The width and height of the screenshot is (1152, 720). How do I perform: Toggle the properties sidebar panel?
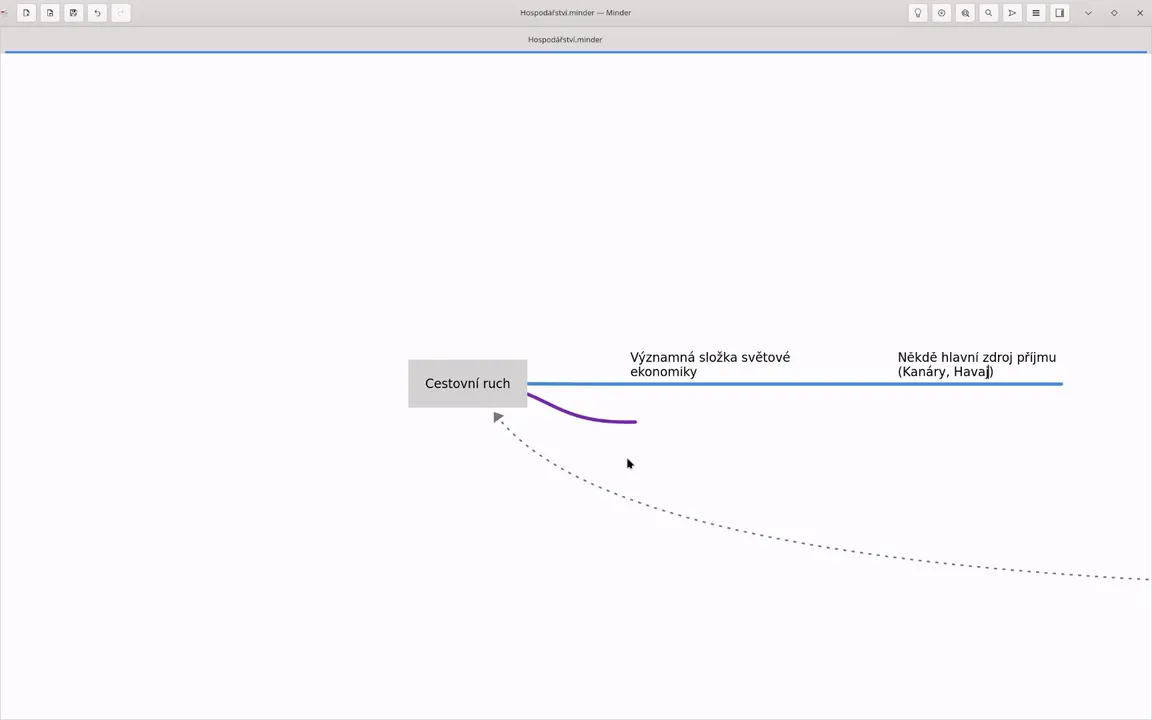tap(1059, 12)
